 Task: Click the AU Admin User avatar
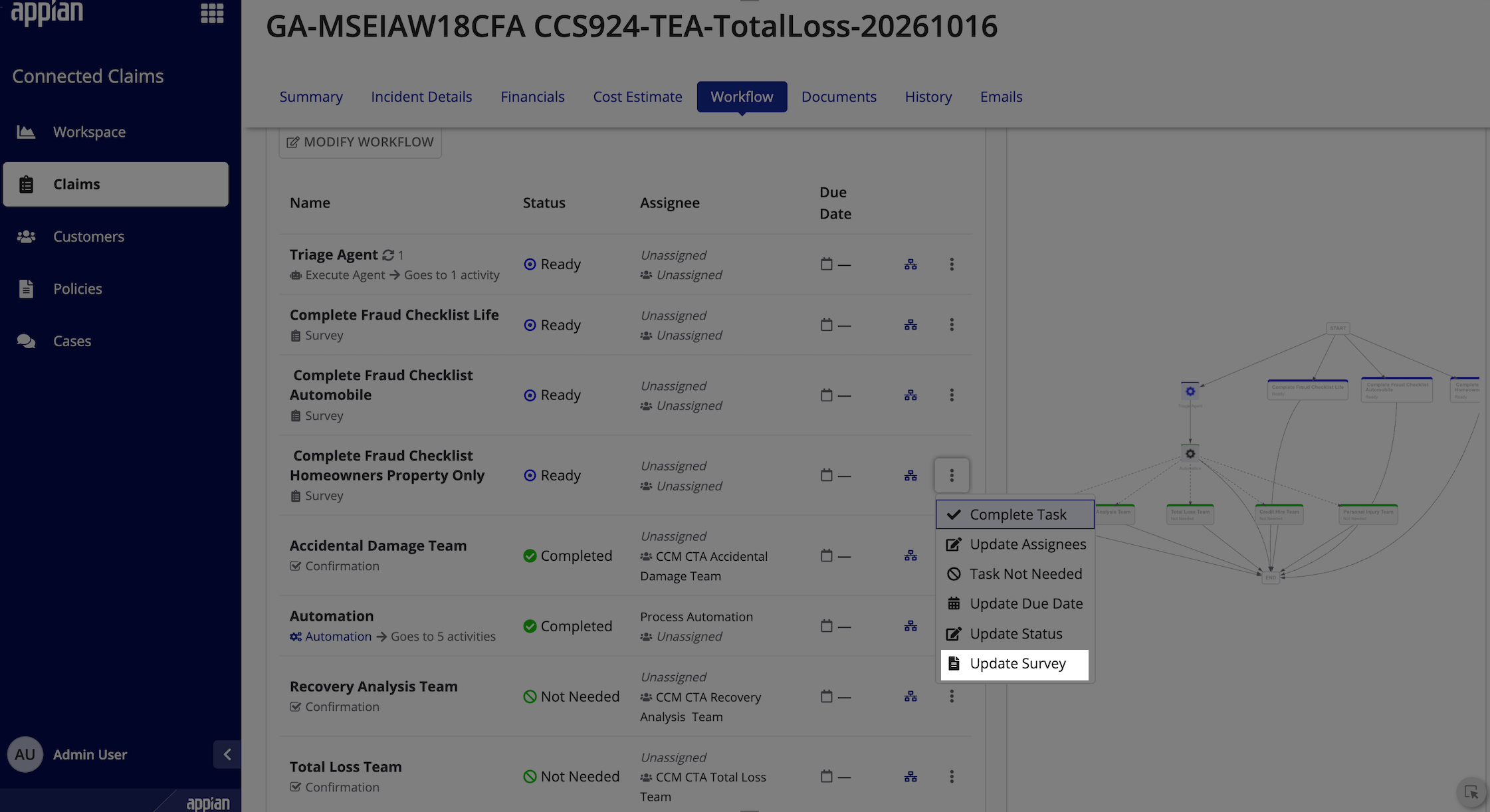coord(25,754)
